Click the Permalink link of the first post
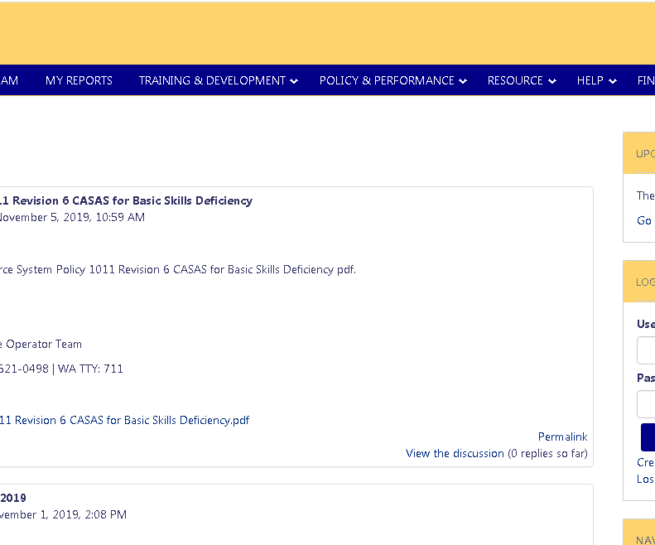This screenshot has width=655, height=545. coord(562,435)
